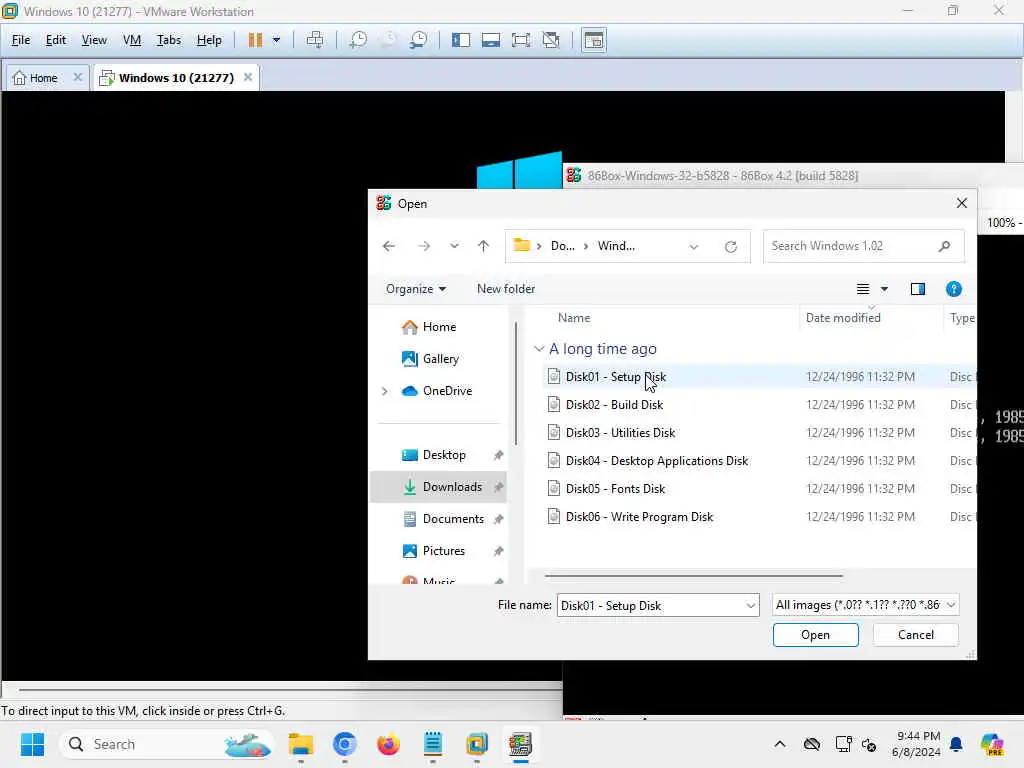This screenshot has width=1024, height=768.
Task: Open the VMware Help menu
Action: (x=209, y=40)
